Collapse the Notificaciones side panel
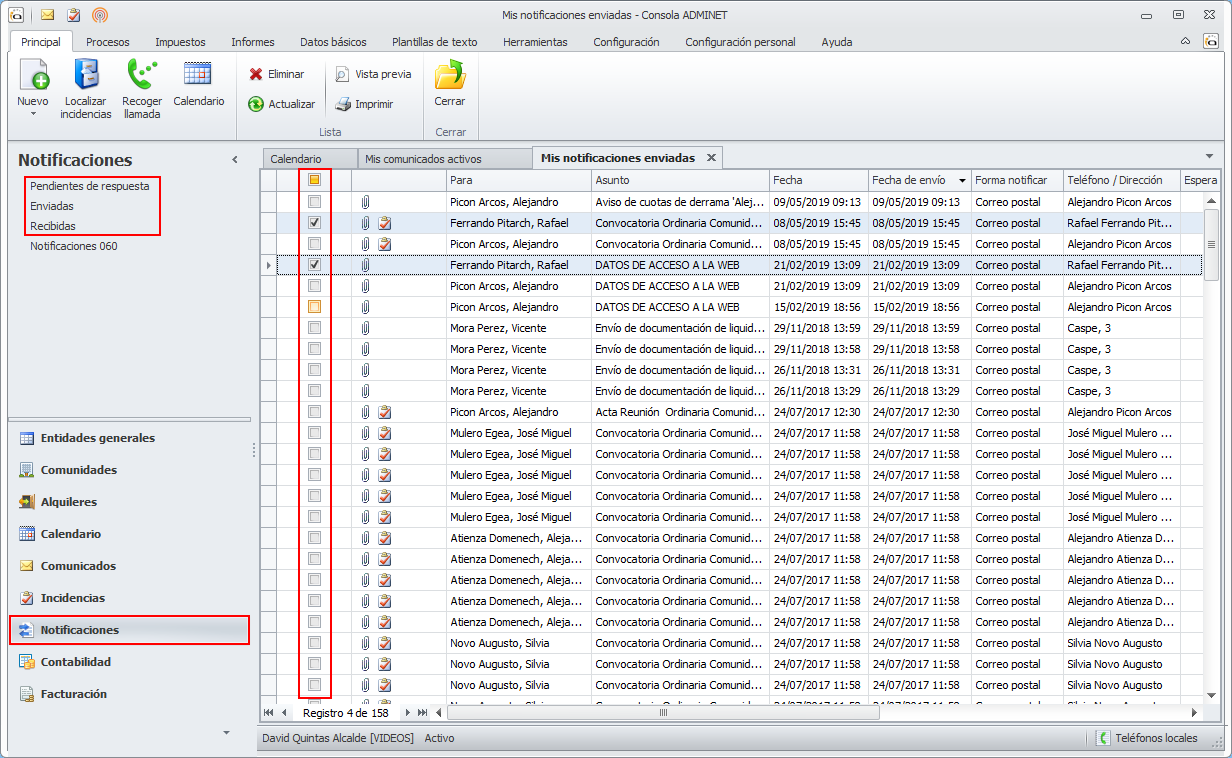Viewport: 1232px width, 758px height. click(235, 160)
